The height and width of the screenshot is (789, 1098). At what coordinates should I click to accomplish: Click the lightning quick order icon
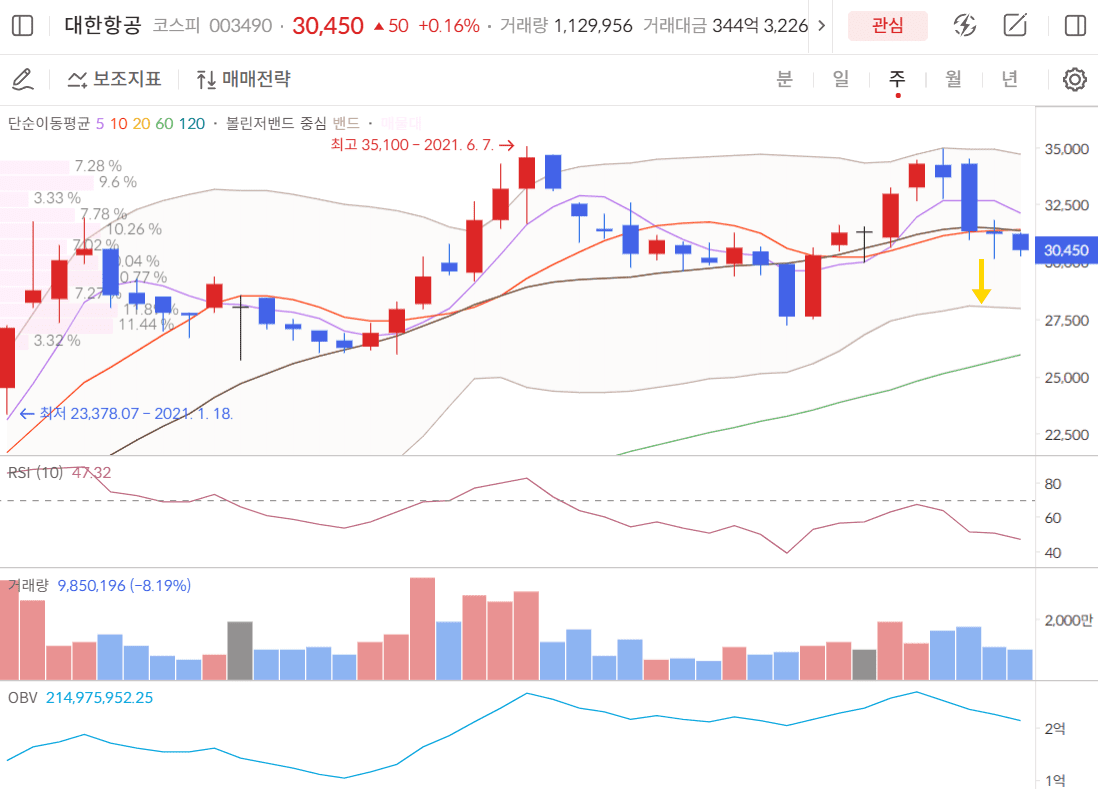964,26
